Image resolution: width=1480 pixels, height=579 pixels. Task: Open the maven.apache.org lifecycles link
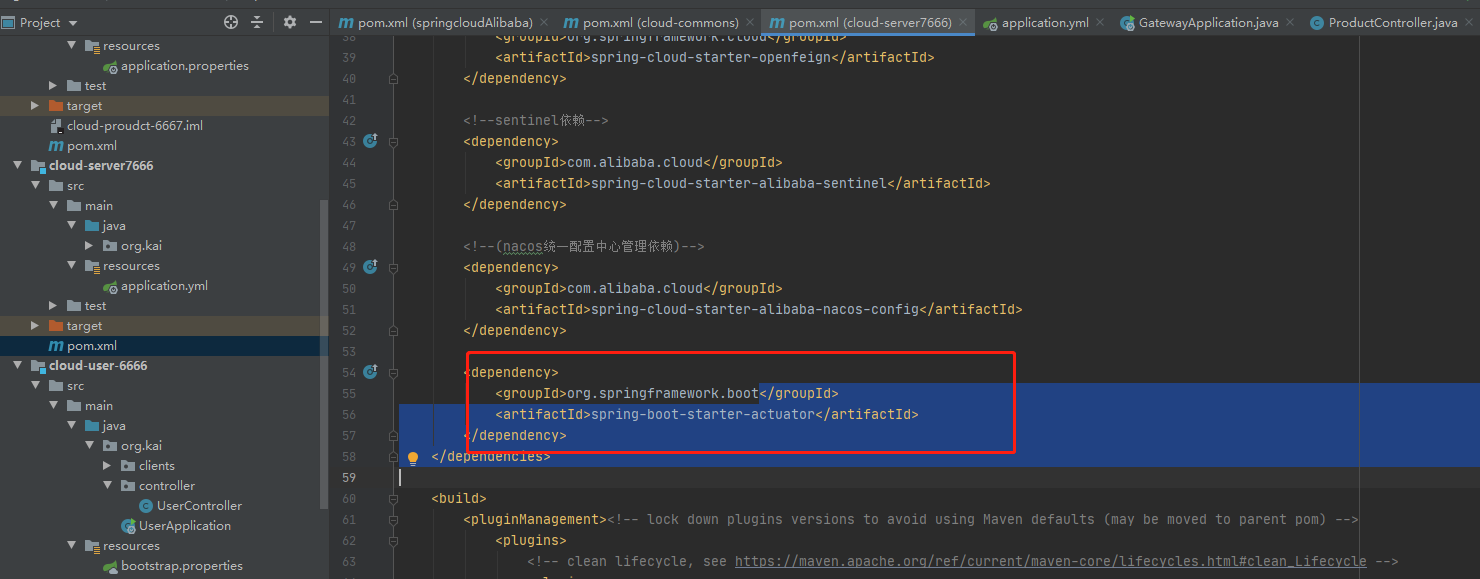pos(1050,561)
